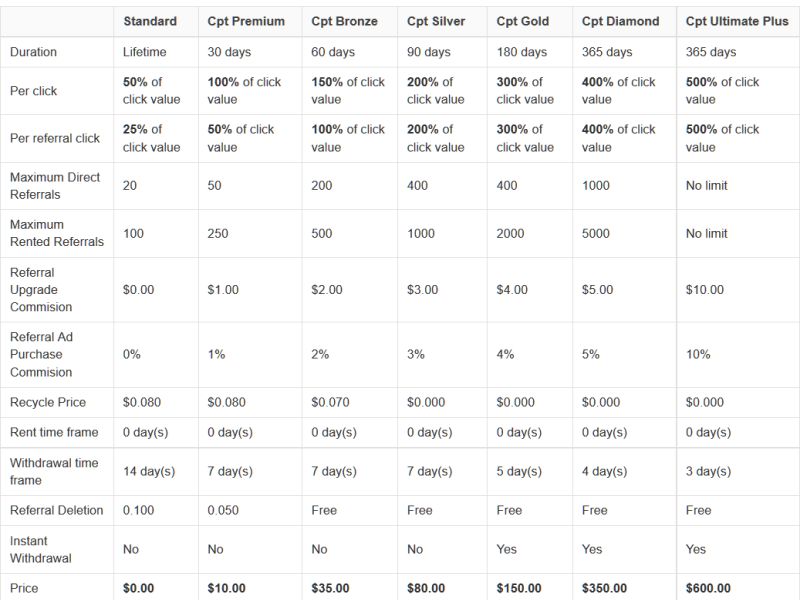Select the Recycle Price row label
The height and width of the screenshot is (600, 800).
click(47, 402)
